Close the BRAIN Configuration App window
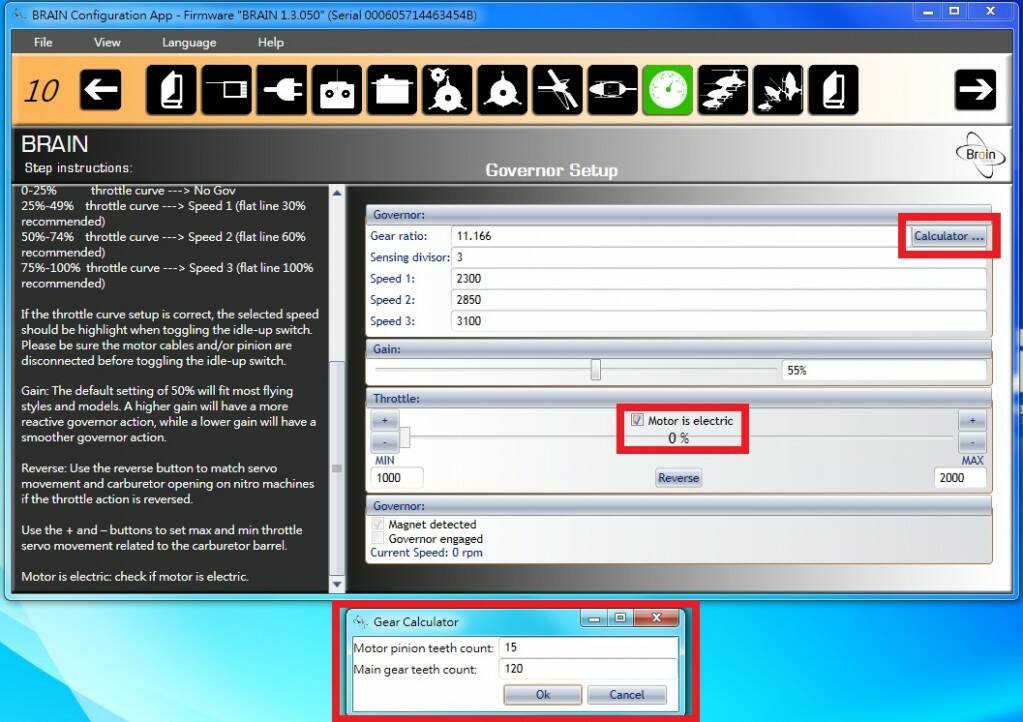Screen dimensions: 1023x722 990,10
